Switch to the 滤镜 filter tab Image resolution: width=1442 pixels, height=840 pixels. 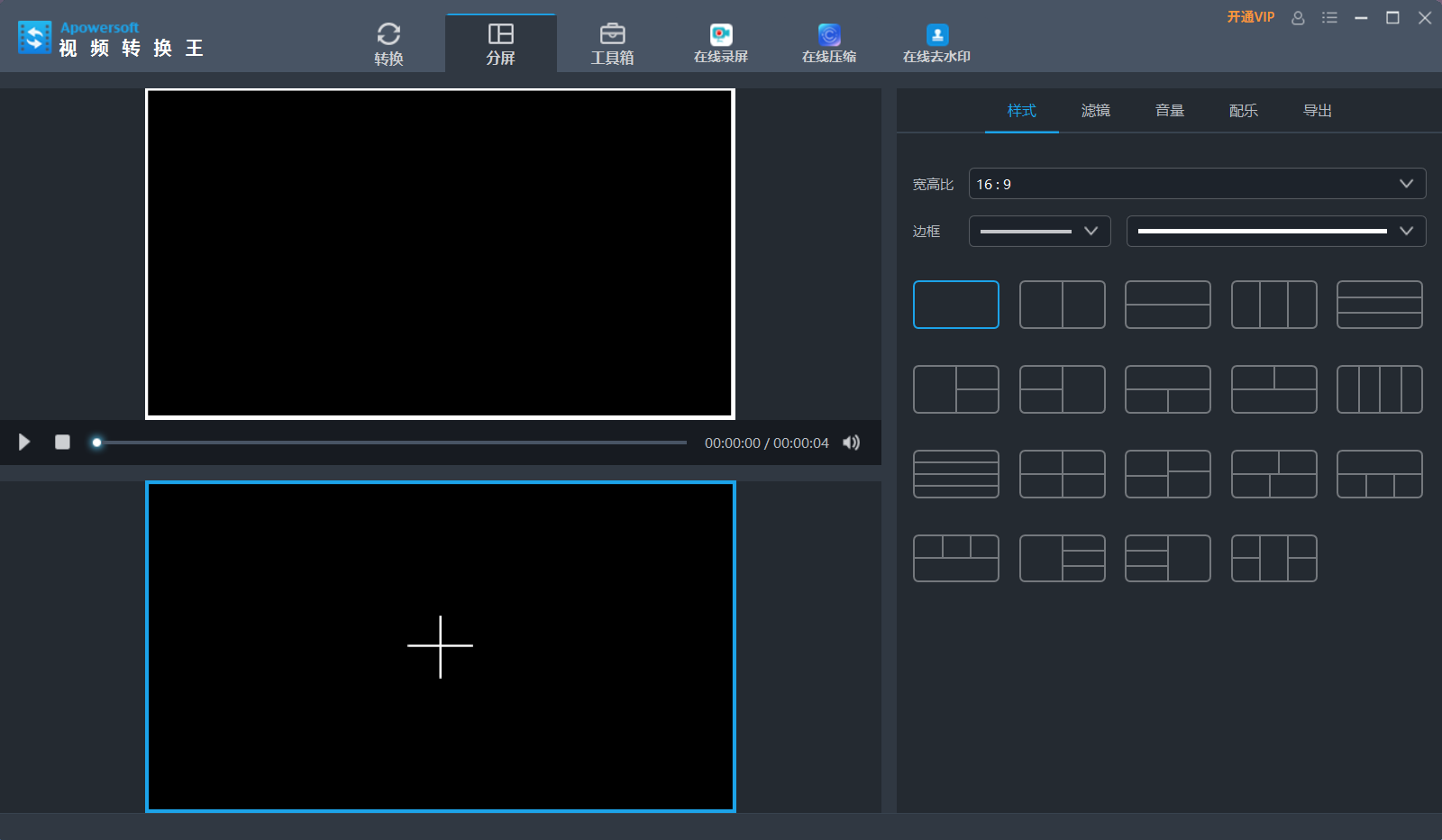click(x=1096, y=110)
